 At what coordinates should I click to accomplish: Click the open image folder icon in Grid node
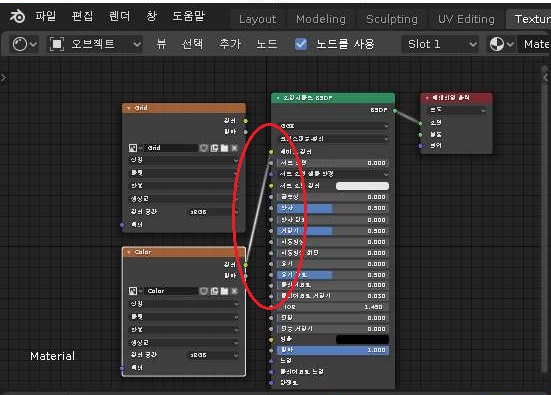click(224, 148)
